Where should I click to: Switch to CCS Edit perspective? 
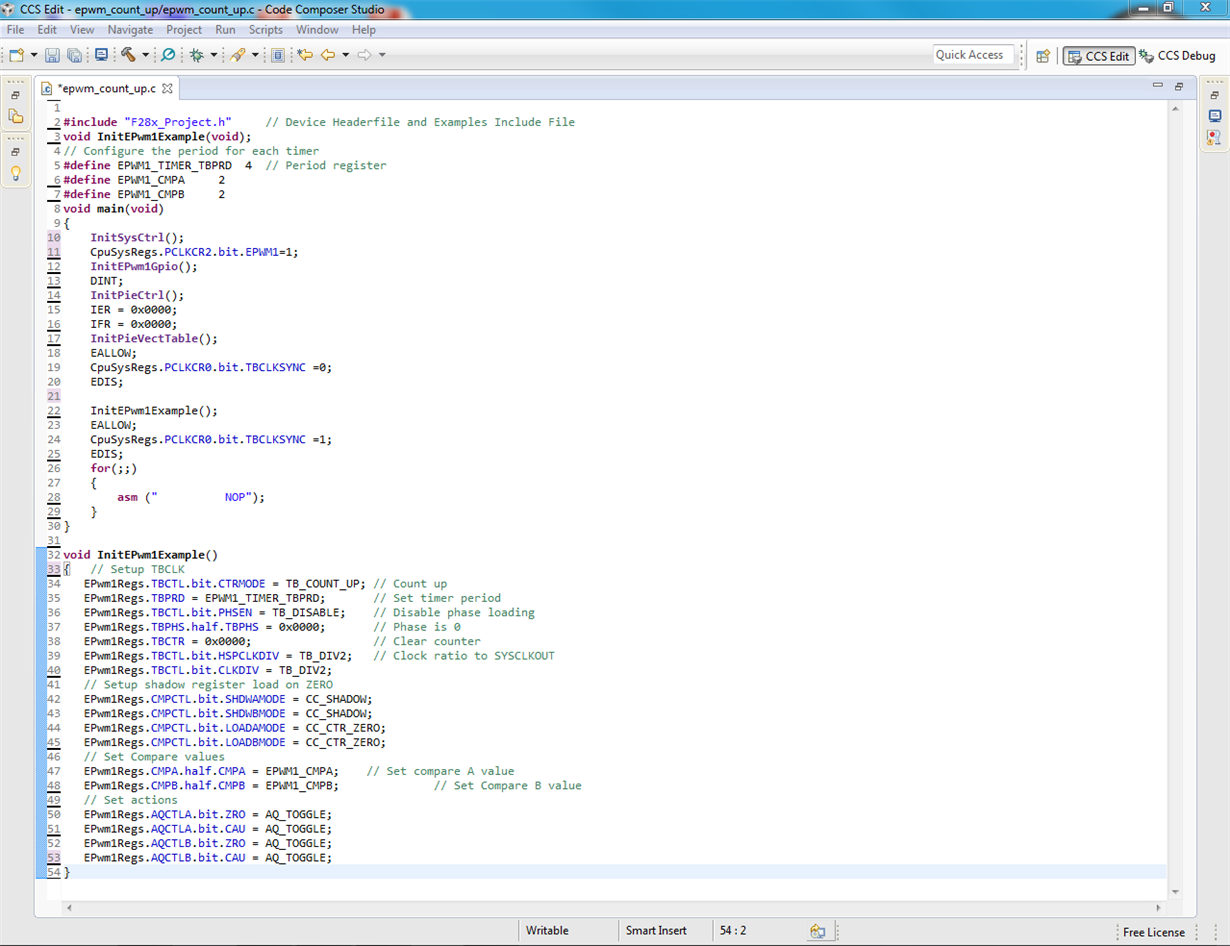click(1098, 56)
